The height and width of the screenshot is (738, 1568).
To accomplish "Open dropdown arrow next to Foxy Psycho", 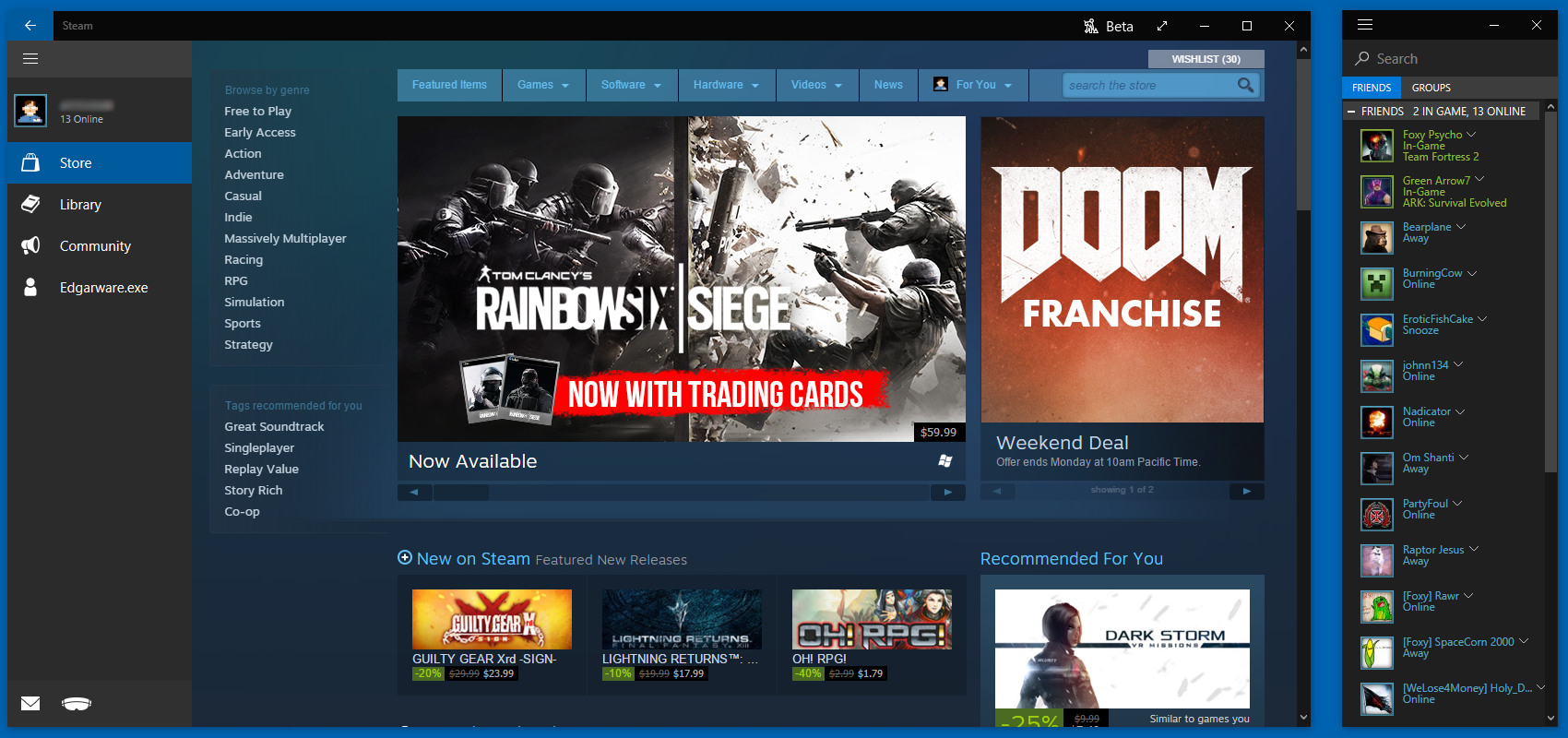I will (x=1471, y=135).
